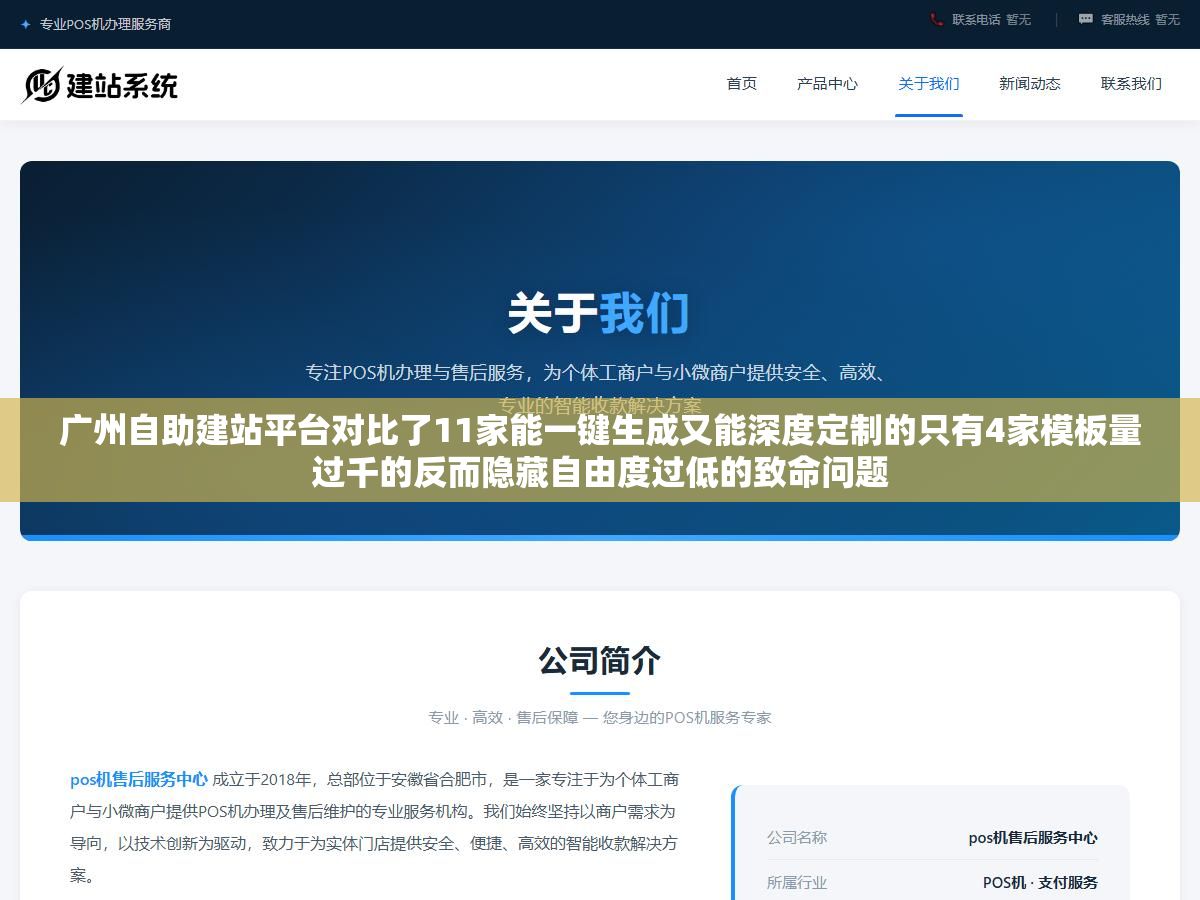
Task: Click the phone icon beside 联系电话
Action: [x=937, y=19]
